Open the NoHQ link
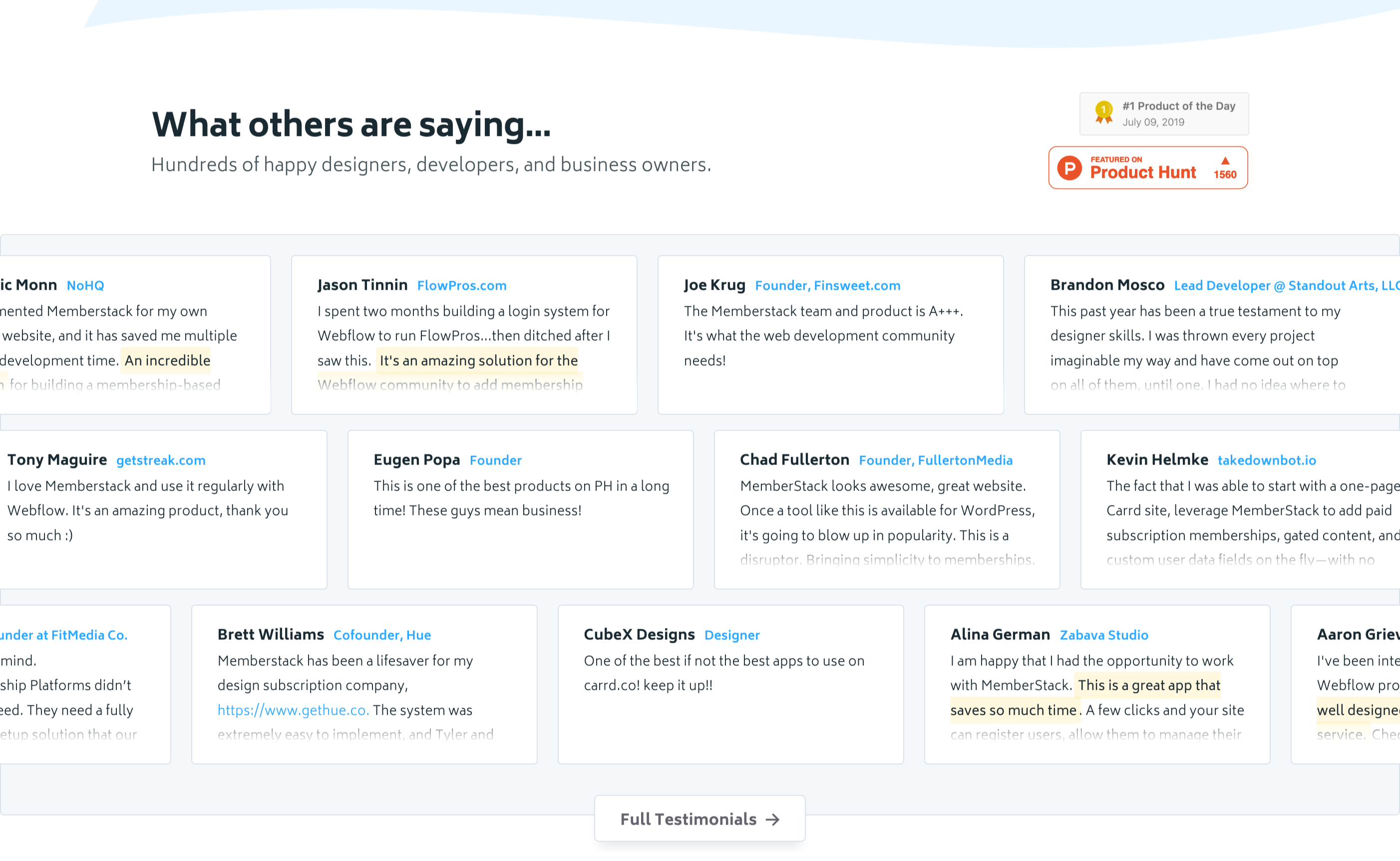Image resolution: width=1400 pixels, height=861 pixels. tap(85, 285)
